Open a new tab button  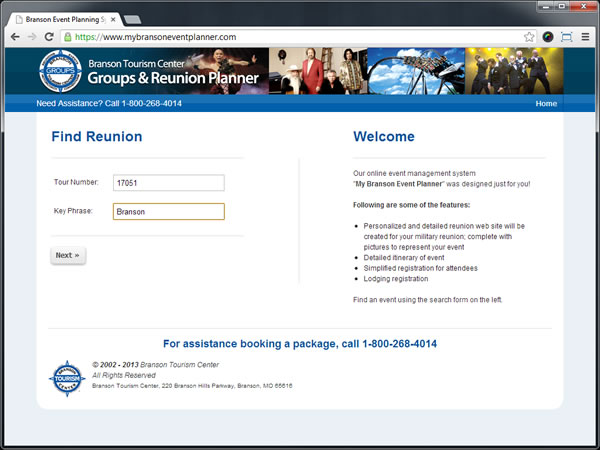click(132, 20)
